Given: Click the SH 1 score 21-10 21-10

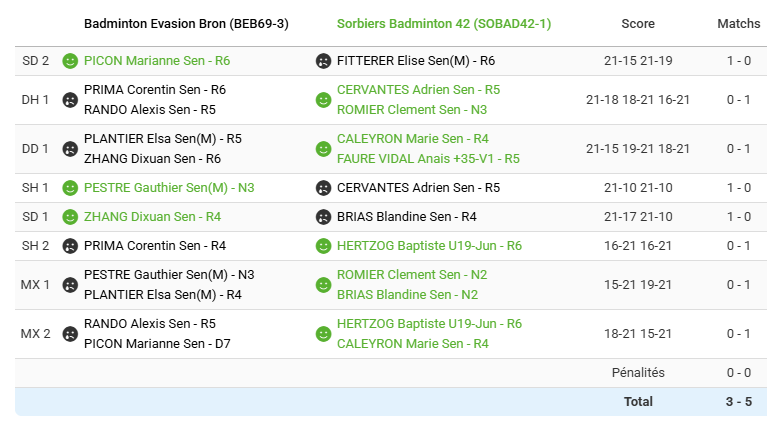Looking at the screenshot, I should (638, 188).
